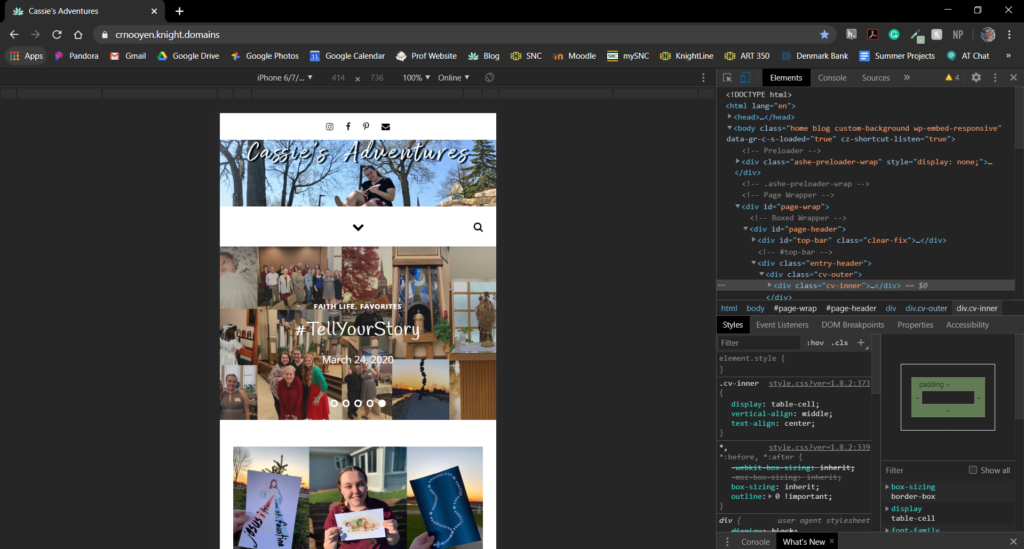The height and width of the screenshot is (549, 1024).
Task: Toggle the :hov element state button
Action: [x=814, y=343]
